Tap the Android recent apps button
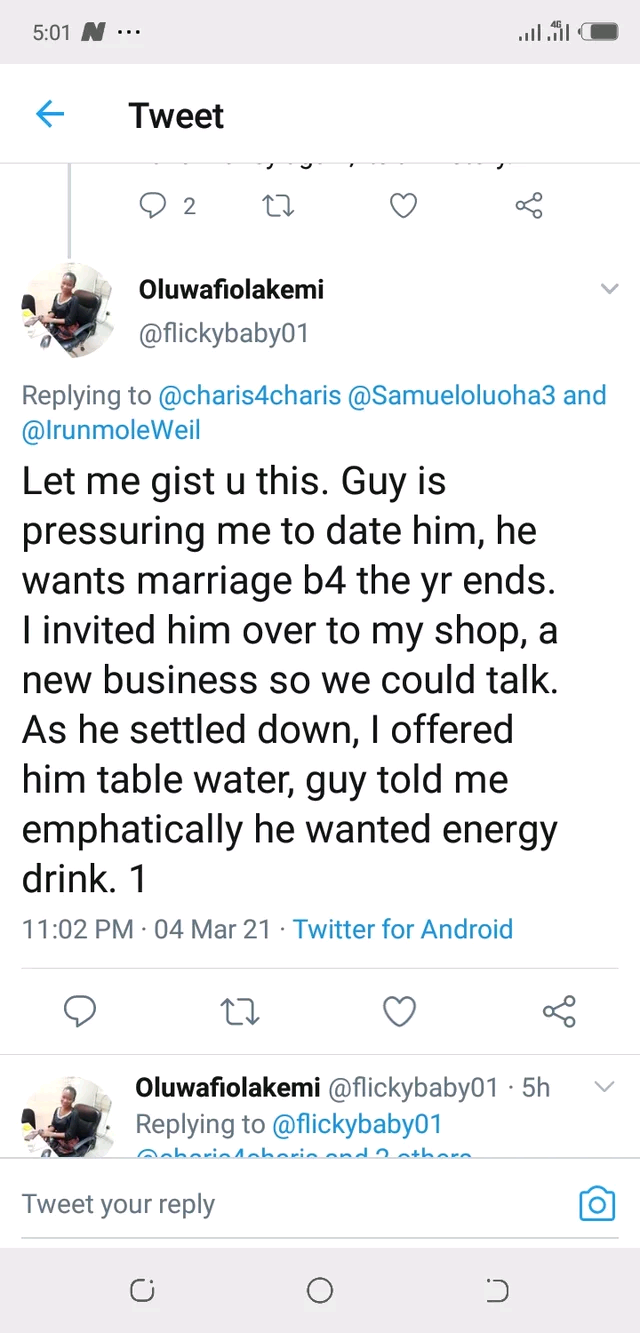Screen dimensions: 640x1333 coord(142,1291)
